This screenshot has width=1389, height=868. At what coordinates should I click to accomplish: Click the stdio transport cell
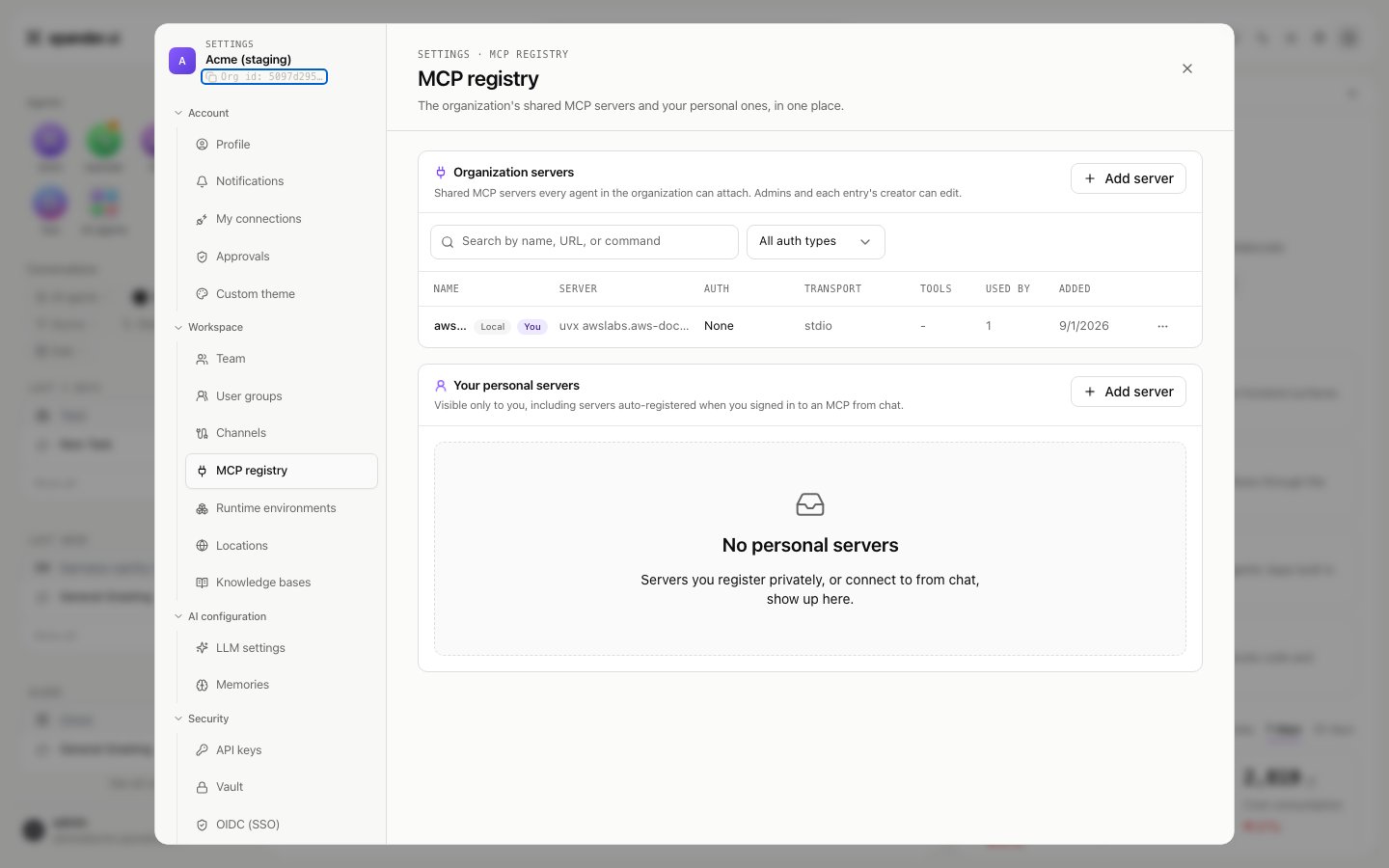coord(818,326)
